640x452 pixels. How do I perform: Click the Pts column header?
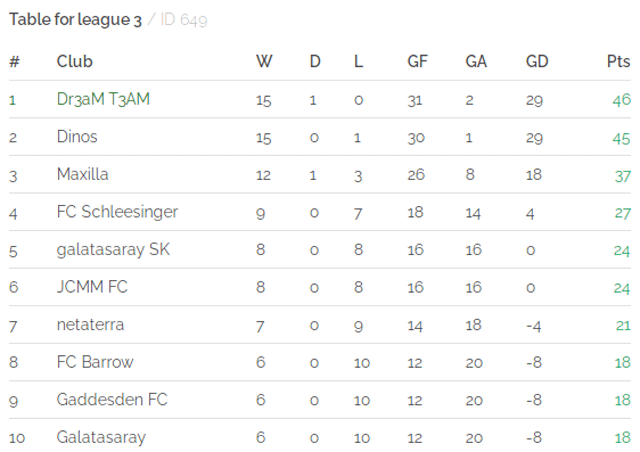(x=618, y=62)
